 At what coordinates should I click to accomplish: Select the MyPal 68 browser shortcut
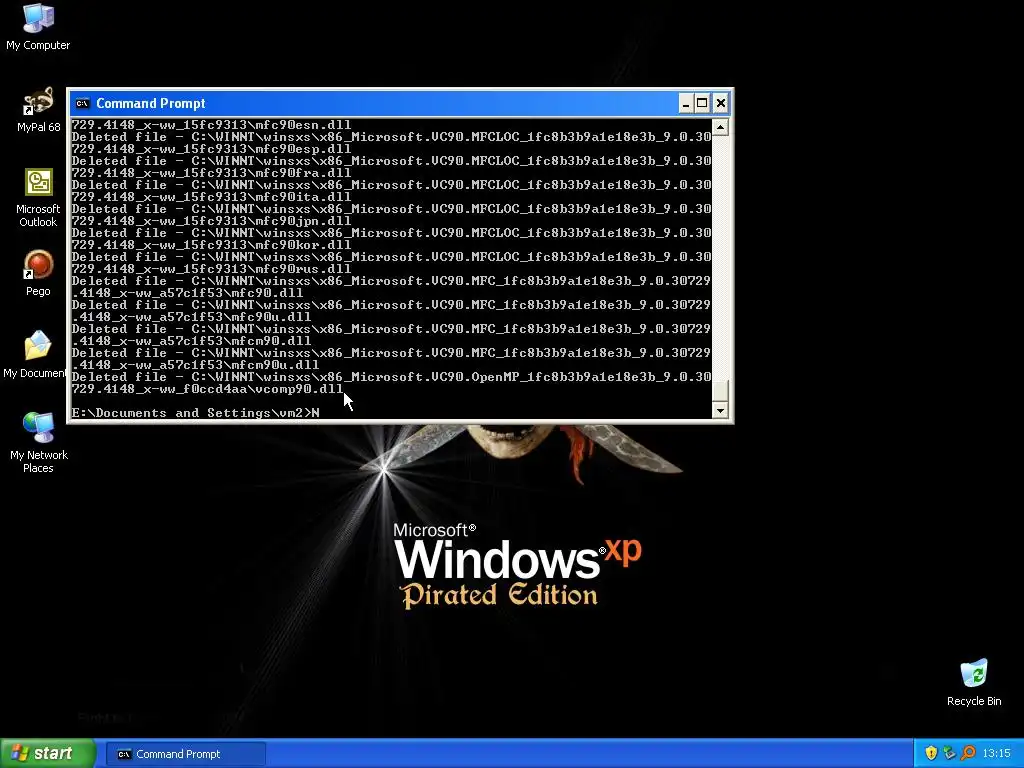coord(38,109)
